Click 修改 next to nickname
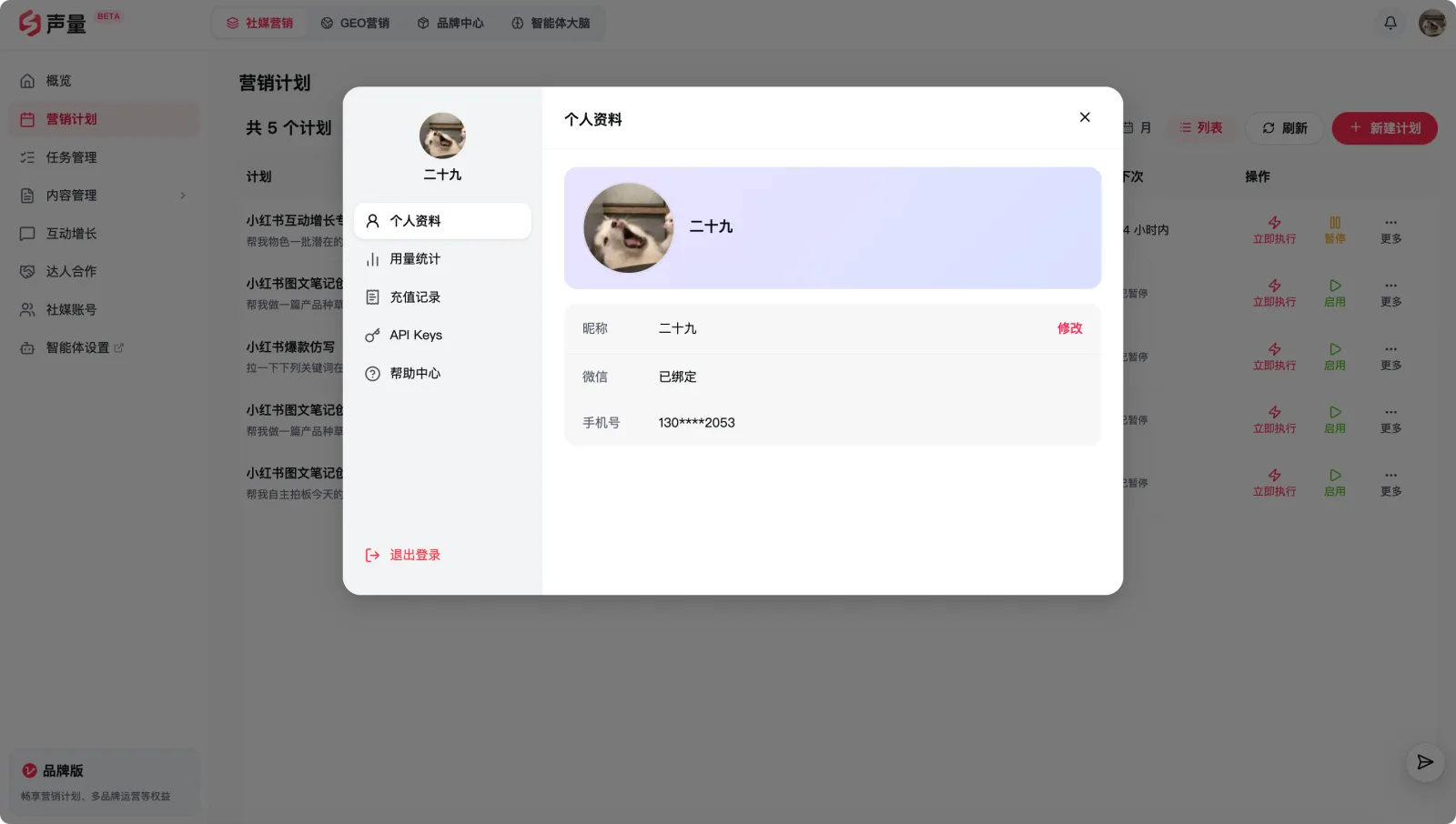1456x824 pixels. [x=1069, y=328]
